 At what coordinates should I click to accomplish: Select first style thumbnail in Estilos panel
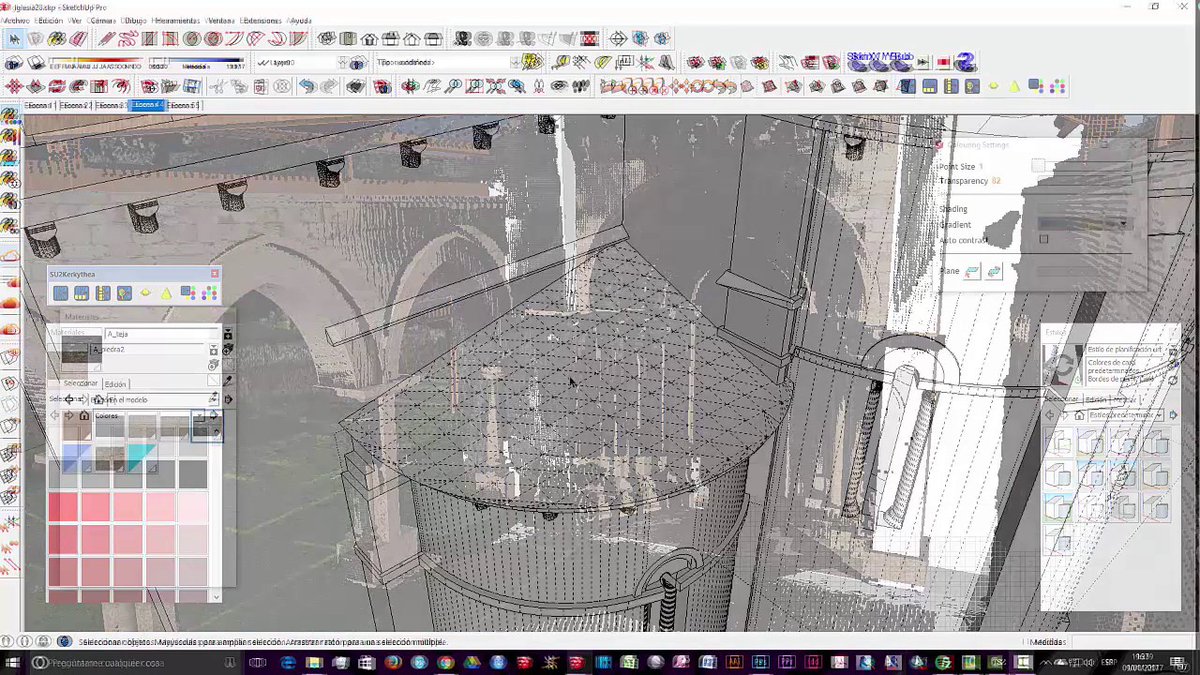1061,441
